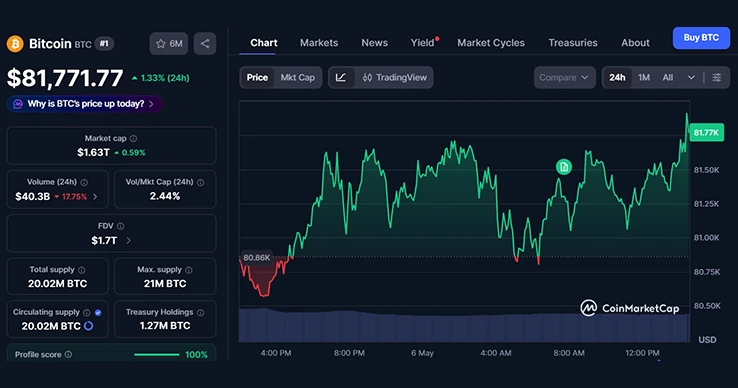This screenshot has width=738, height=388.
Task: Expand FDV details arrow
Action: (x=128, y=241)
